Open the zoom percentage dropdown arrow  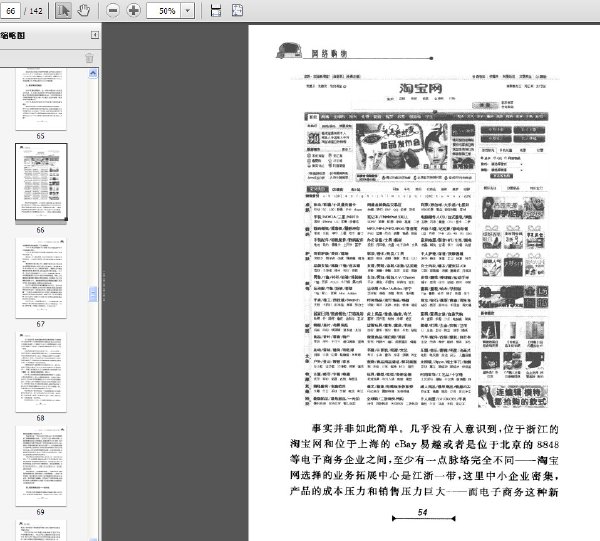pos(188,11)
